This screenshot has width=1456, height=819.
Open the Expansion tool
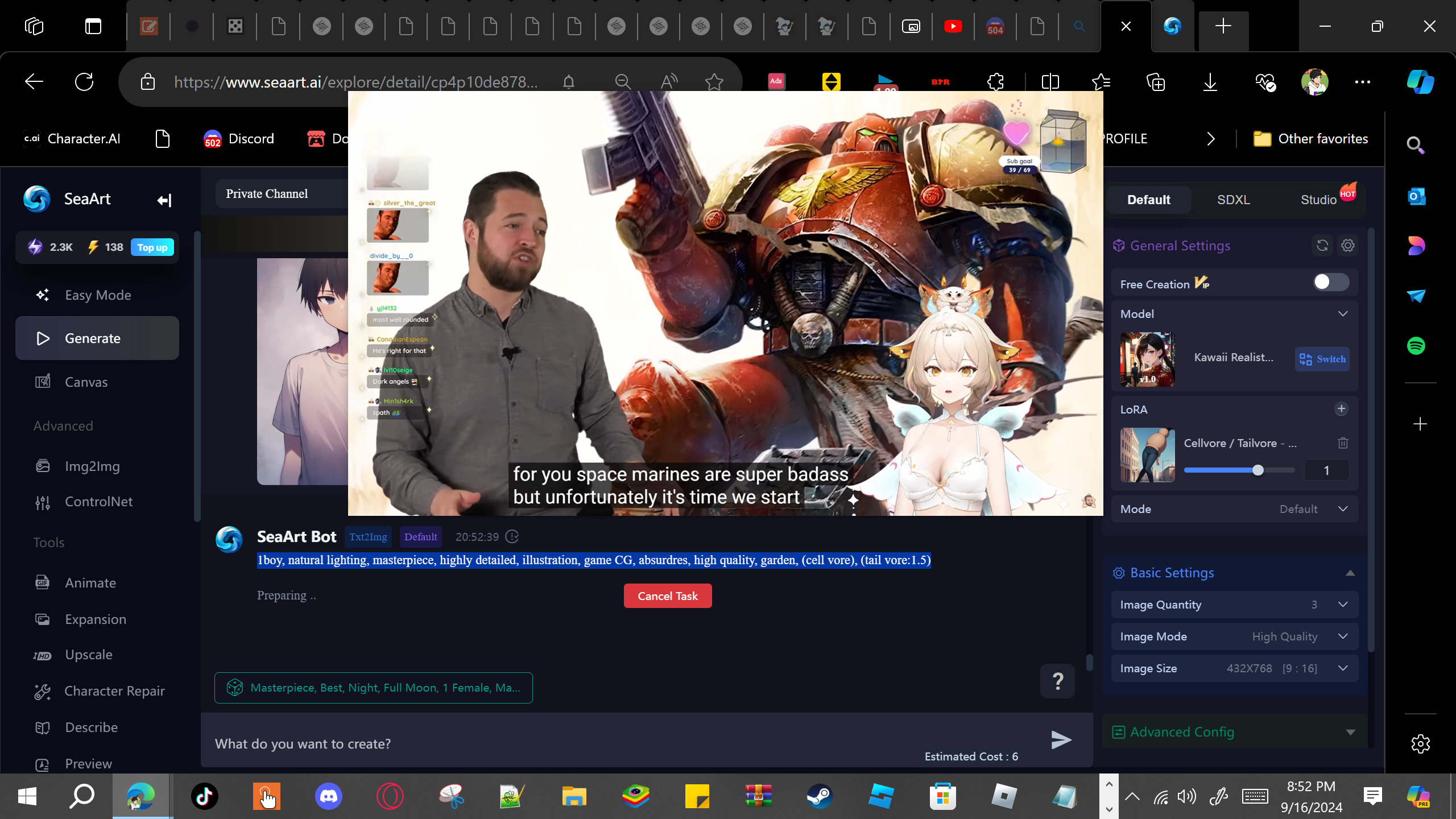pos(97,619)
